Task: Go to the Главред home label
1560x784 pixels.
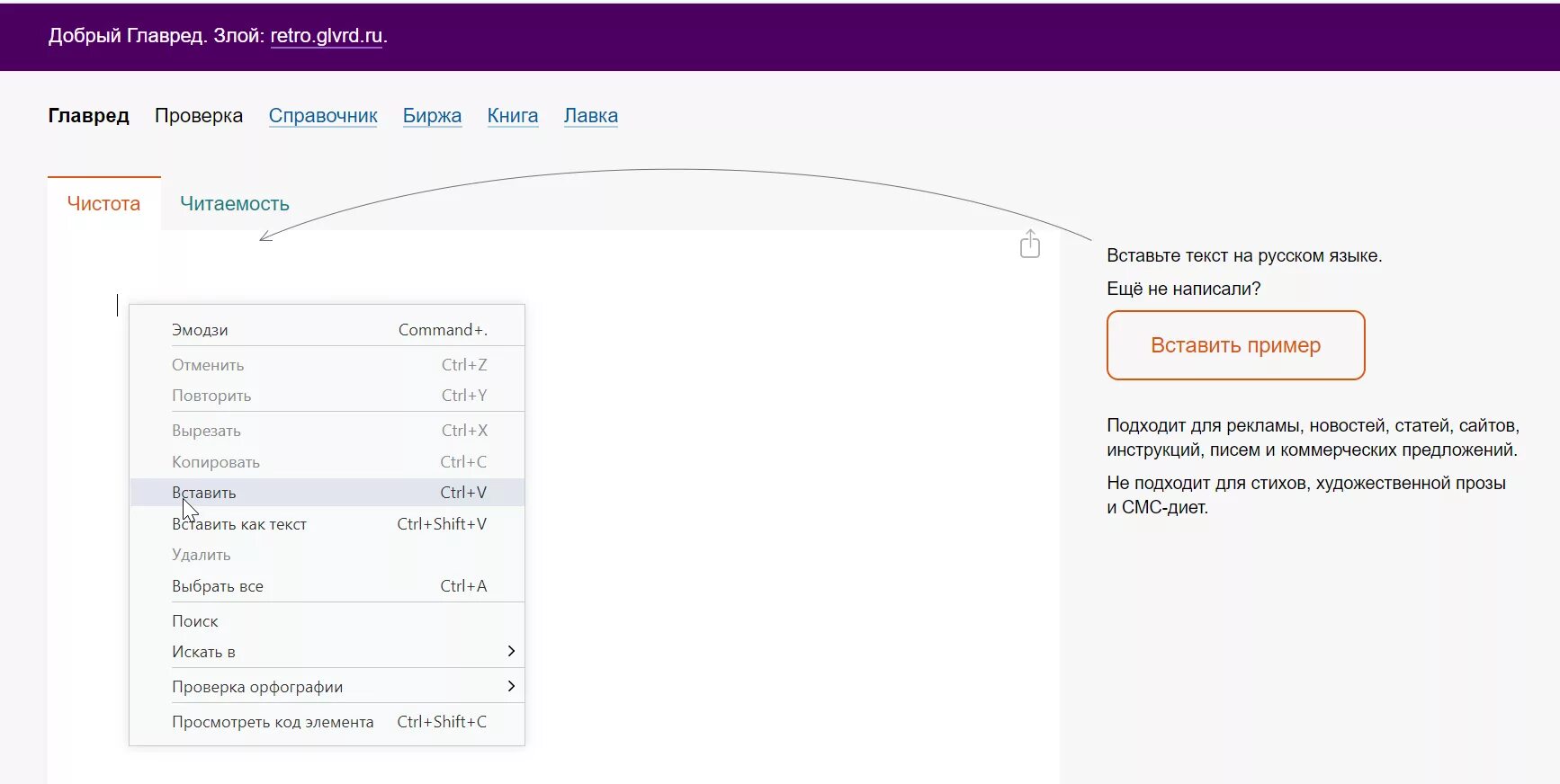Action: point(88,115)
